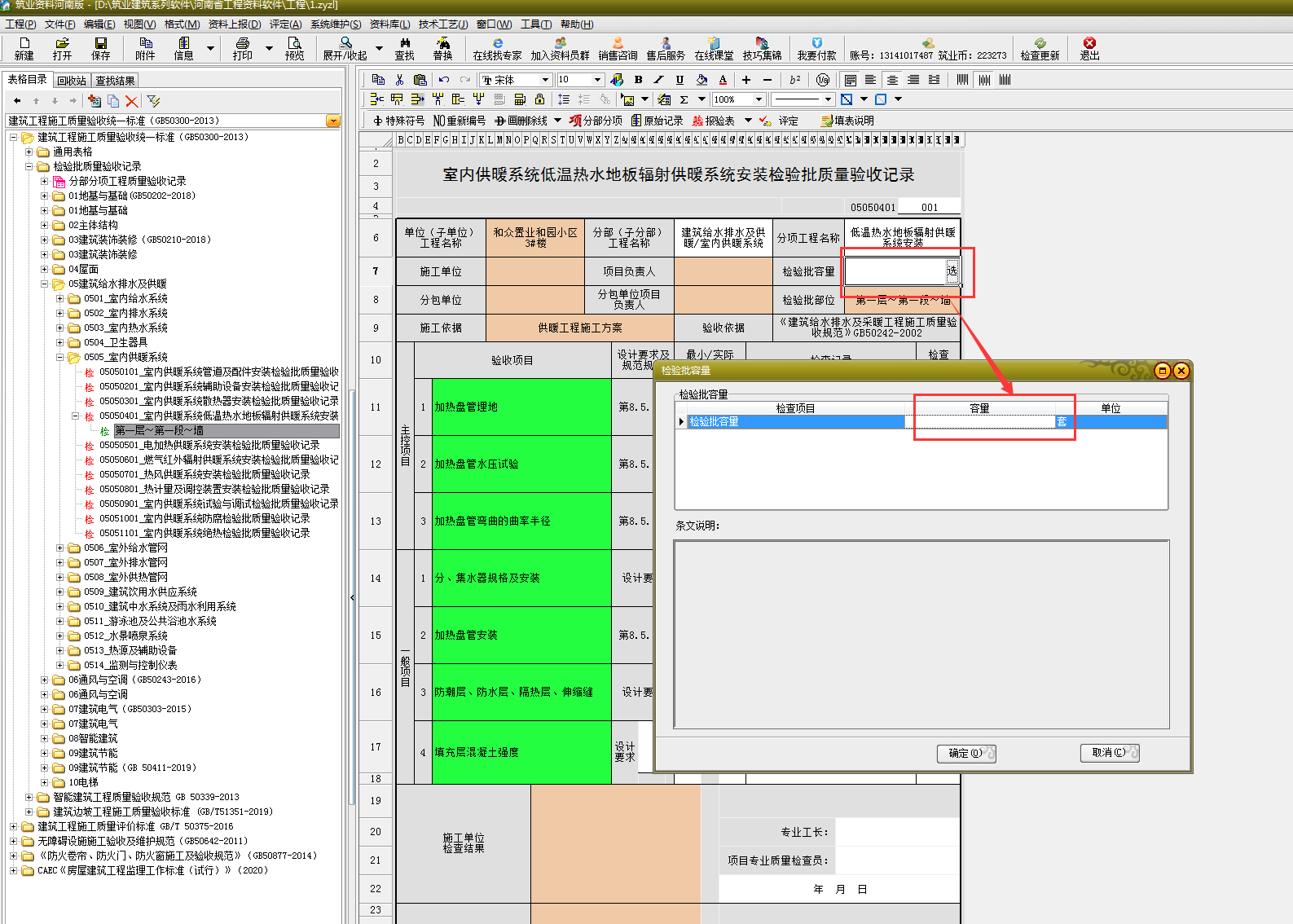
Task: Click 特殊符号 special symbol button
Action: tap(398, 121)
